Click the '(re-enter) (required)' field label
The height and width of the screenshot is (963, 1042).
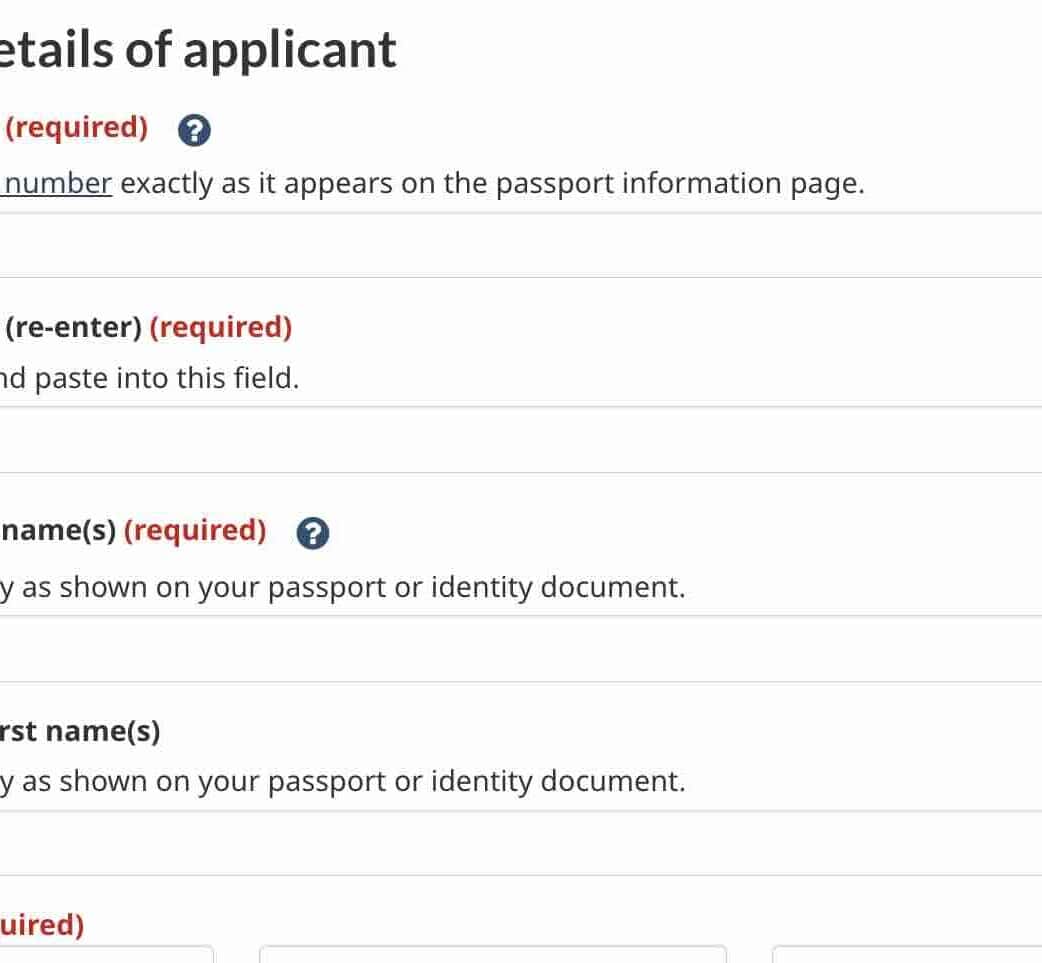tap(148, 327)
